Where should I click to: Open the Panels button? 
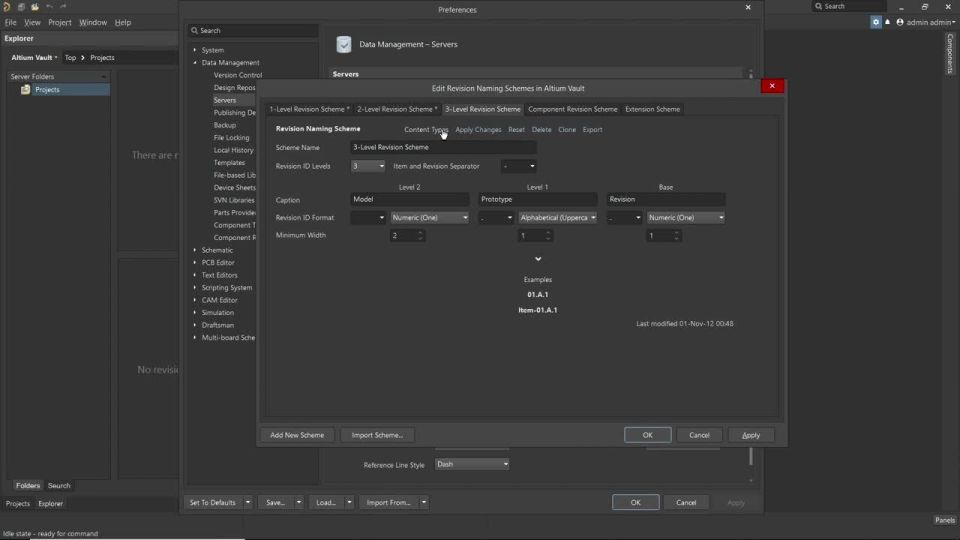click(945, 520)
